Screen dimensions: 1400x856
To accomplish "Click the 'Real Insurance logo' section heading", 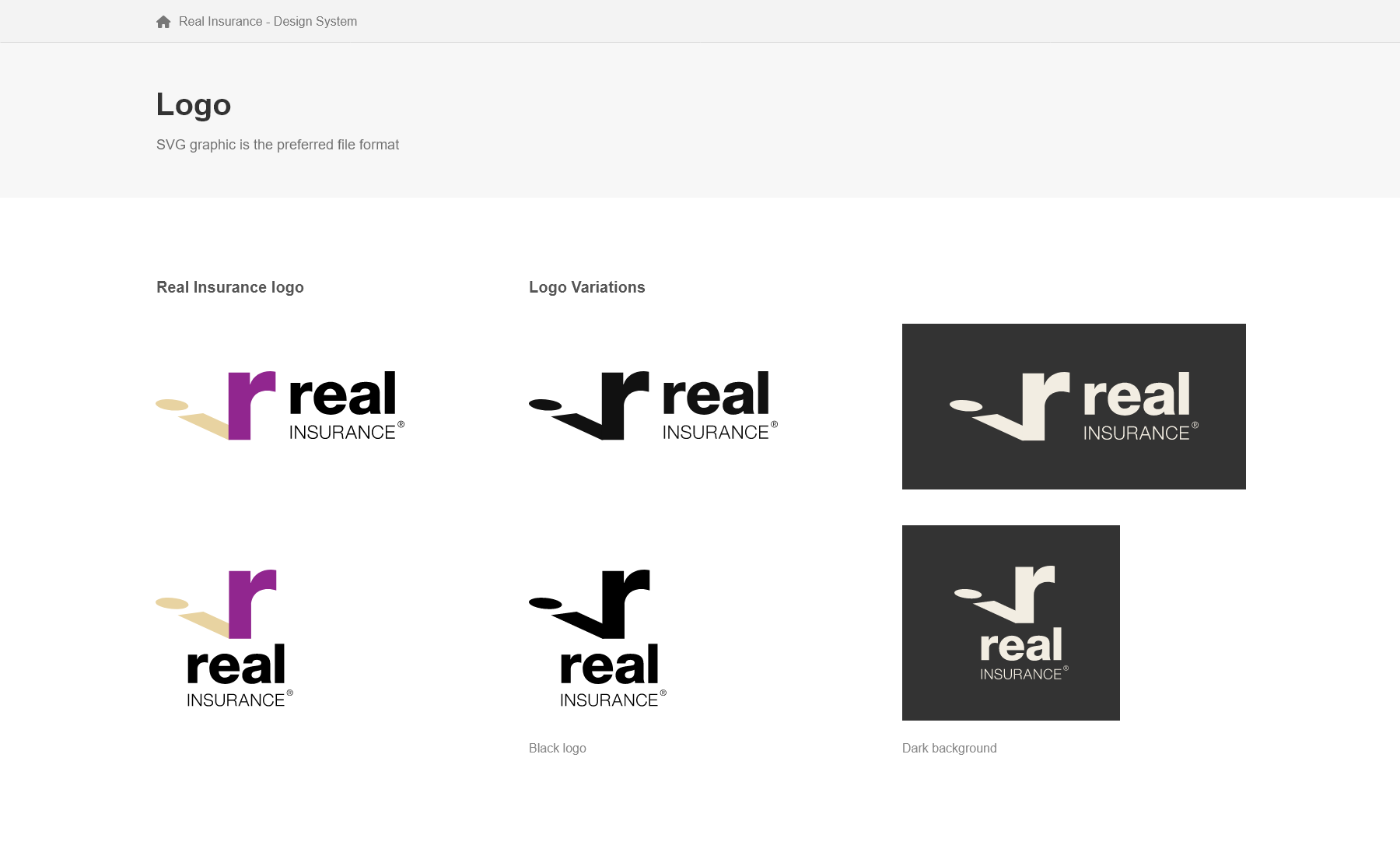I will pyautogui.click(x=230, y=287).
